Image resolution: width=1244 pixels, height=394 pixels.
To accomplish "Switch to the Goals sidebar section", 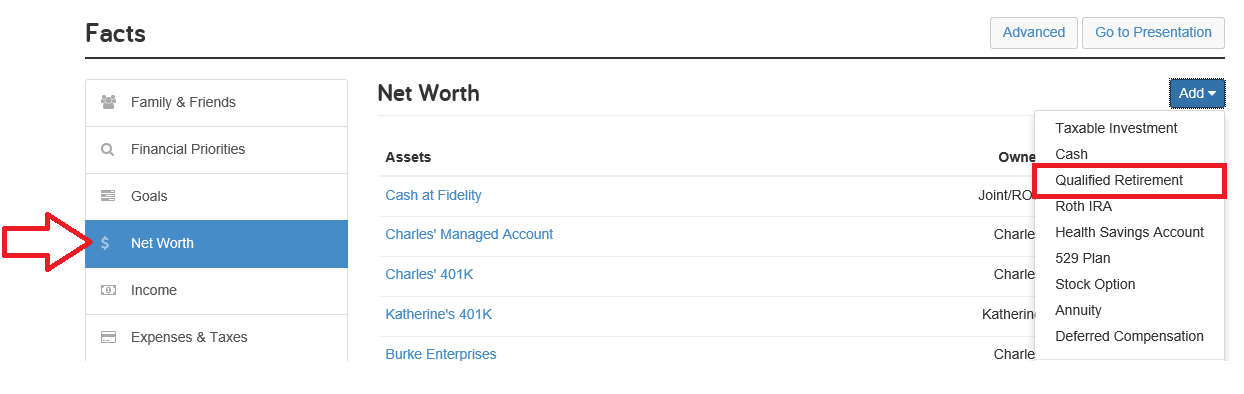I will (x=216, y=196).
